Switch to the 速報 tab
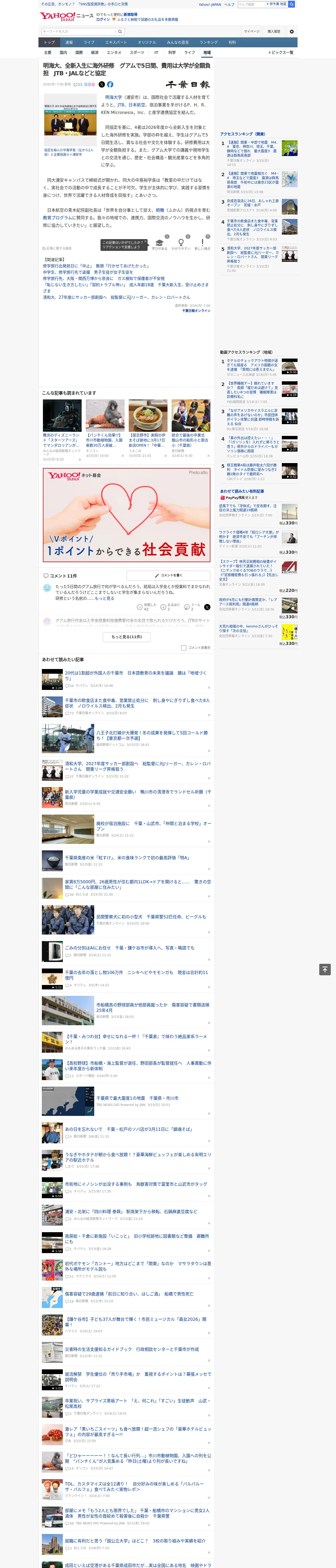 (x=69, y=43)
